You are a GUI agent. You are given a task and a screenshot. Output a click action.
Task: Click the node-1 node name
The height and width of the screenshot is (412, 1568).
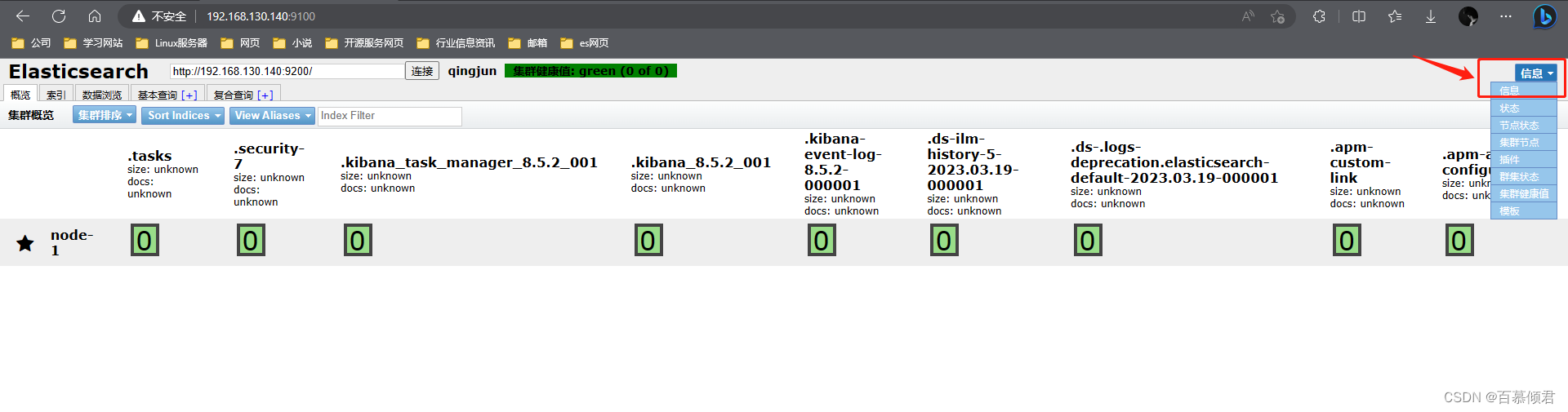72,242
